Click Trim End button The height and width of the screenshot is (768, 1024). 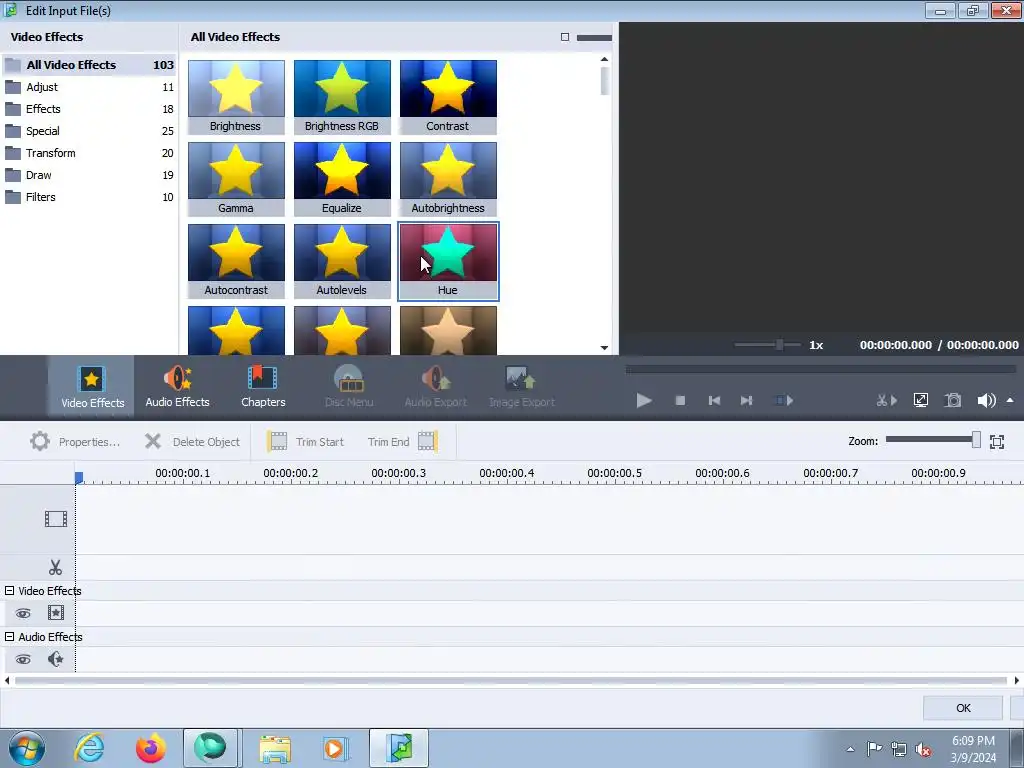[x=402, y=441]
